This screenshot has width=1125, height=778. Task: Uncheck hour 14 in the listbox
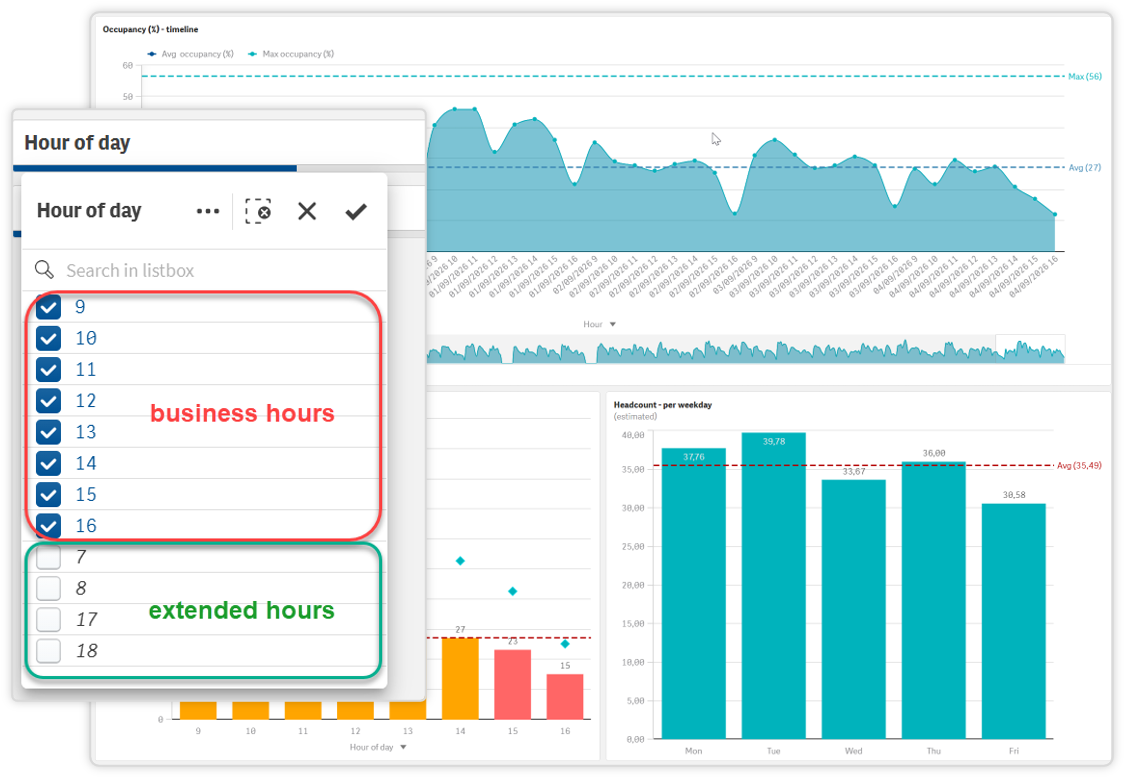tap(49, 463)
